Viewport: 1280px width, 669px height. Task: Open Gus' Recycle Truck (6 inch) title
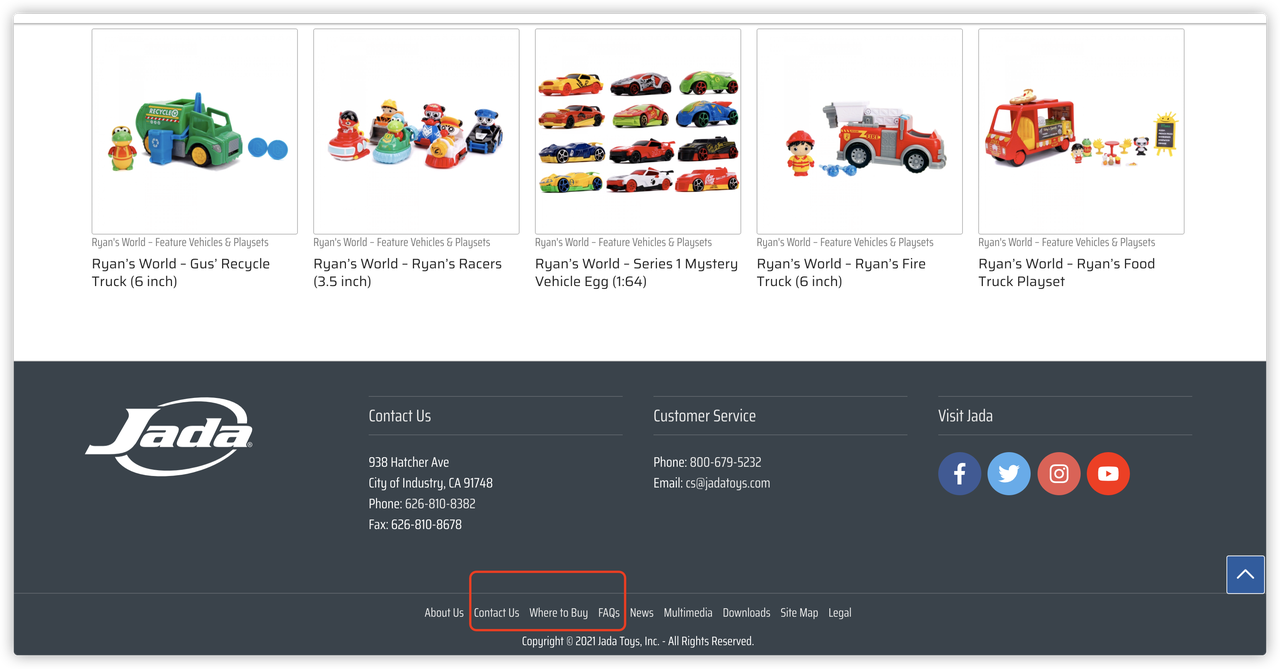coord(181,273)
